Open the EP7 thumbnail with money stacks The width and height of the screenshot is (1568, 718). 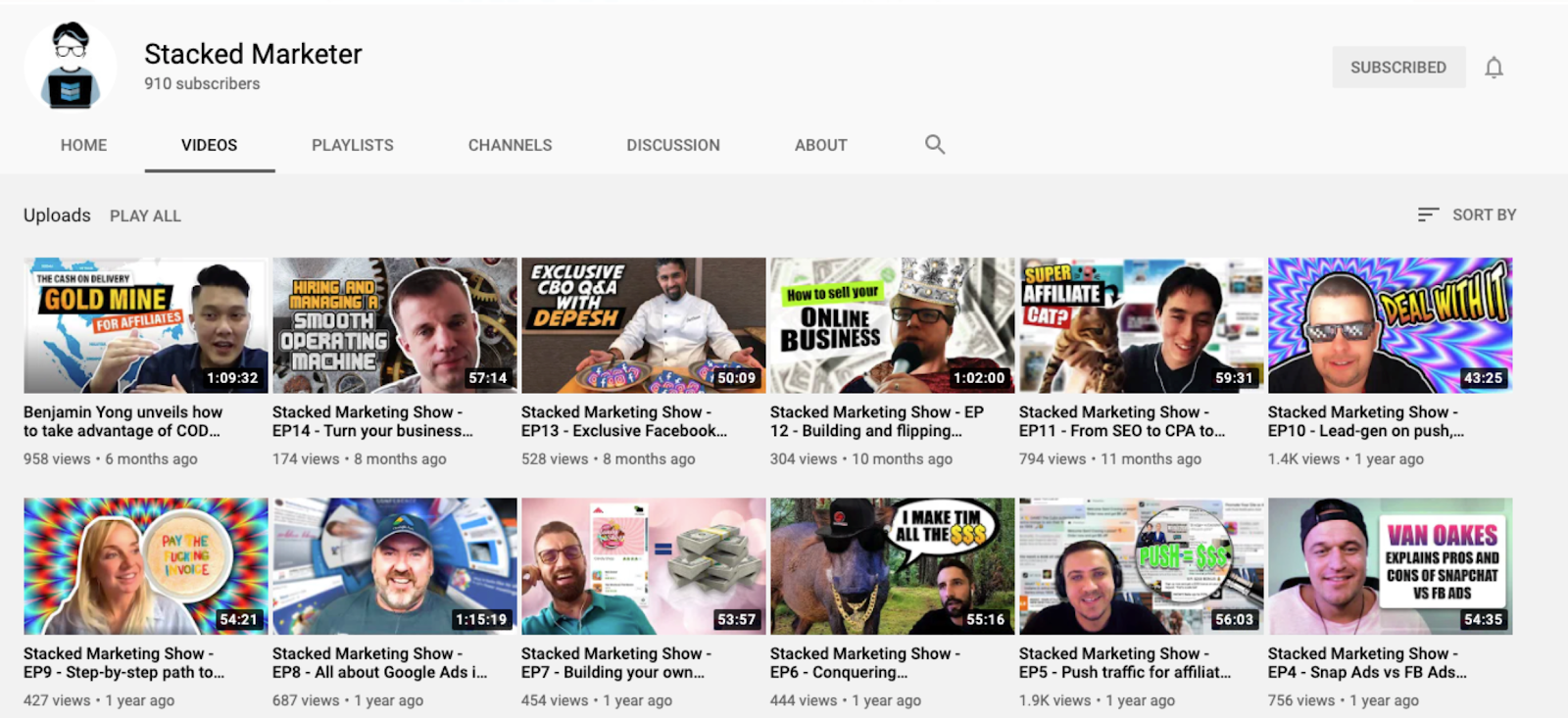[x=643, y=566]
